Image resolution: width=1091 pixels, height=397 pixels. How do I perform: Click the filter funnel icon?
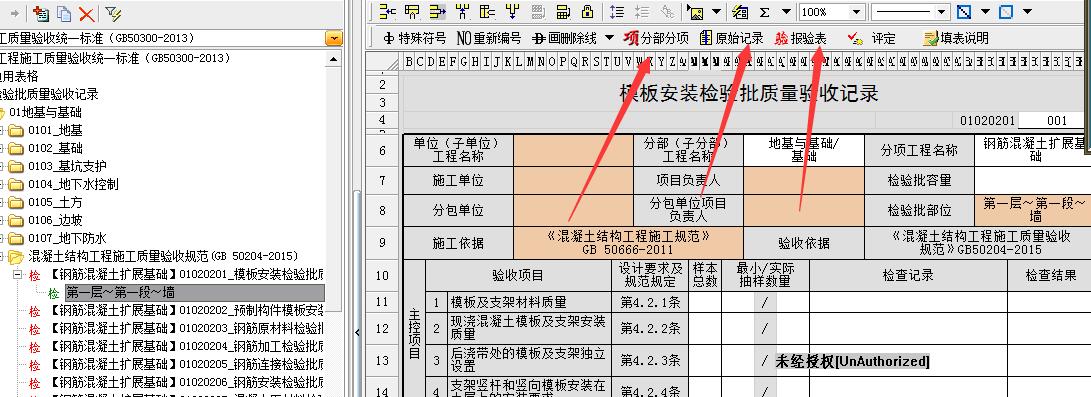click(113, 13)
